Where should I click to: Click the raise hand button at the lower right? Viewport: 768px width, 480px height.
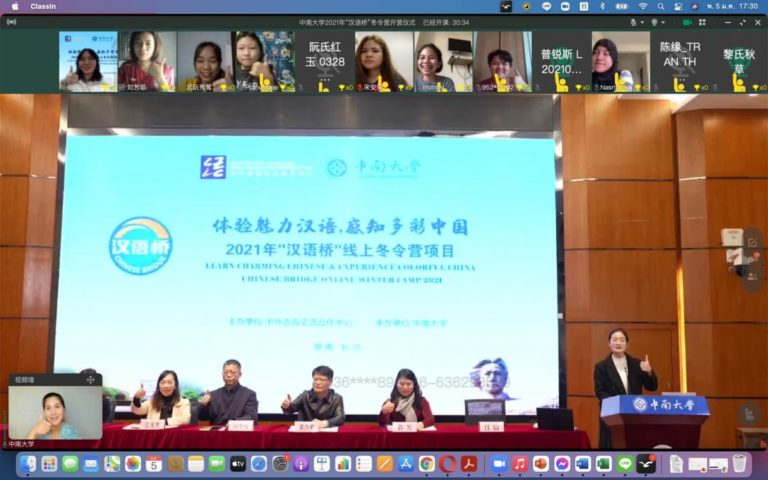[749, 414]
